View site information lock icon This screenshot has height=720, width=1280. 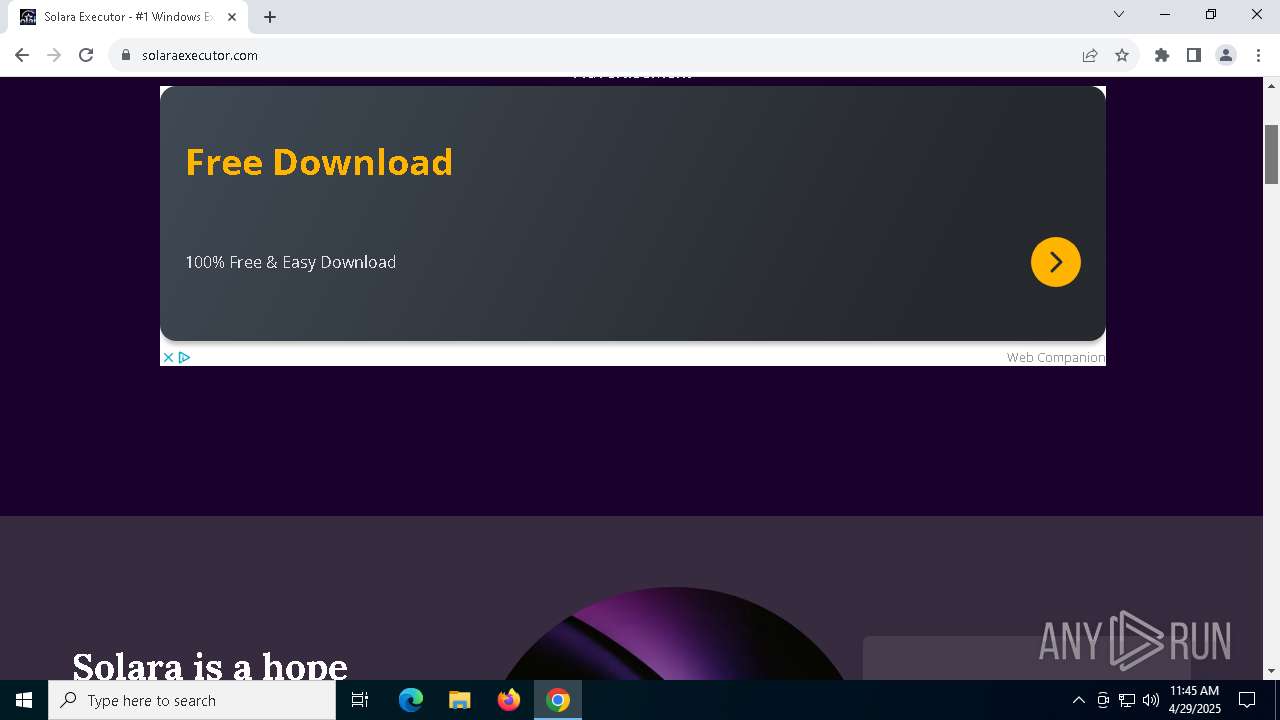[x=126, y=55]
